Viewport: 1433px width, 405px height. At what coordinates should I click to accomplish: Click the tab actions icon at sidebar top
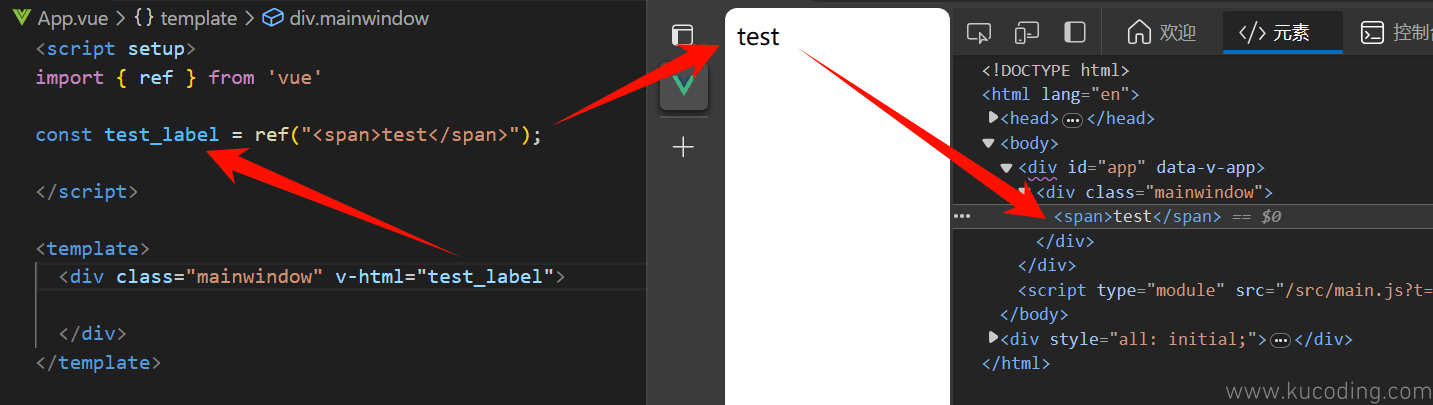click(683, 35)
